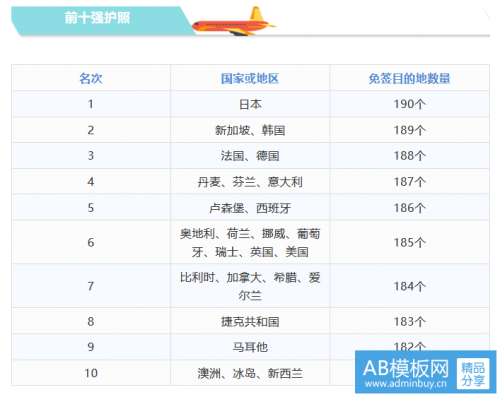Click the 马耳他 cell
The height and width of the screenshot is (397, 500).
click(x=250, y=347)
